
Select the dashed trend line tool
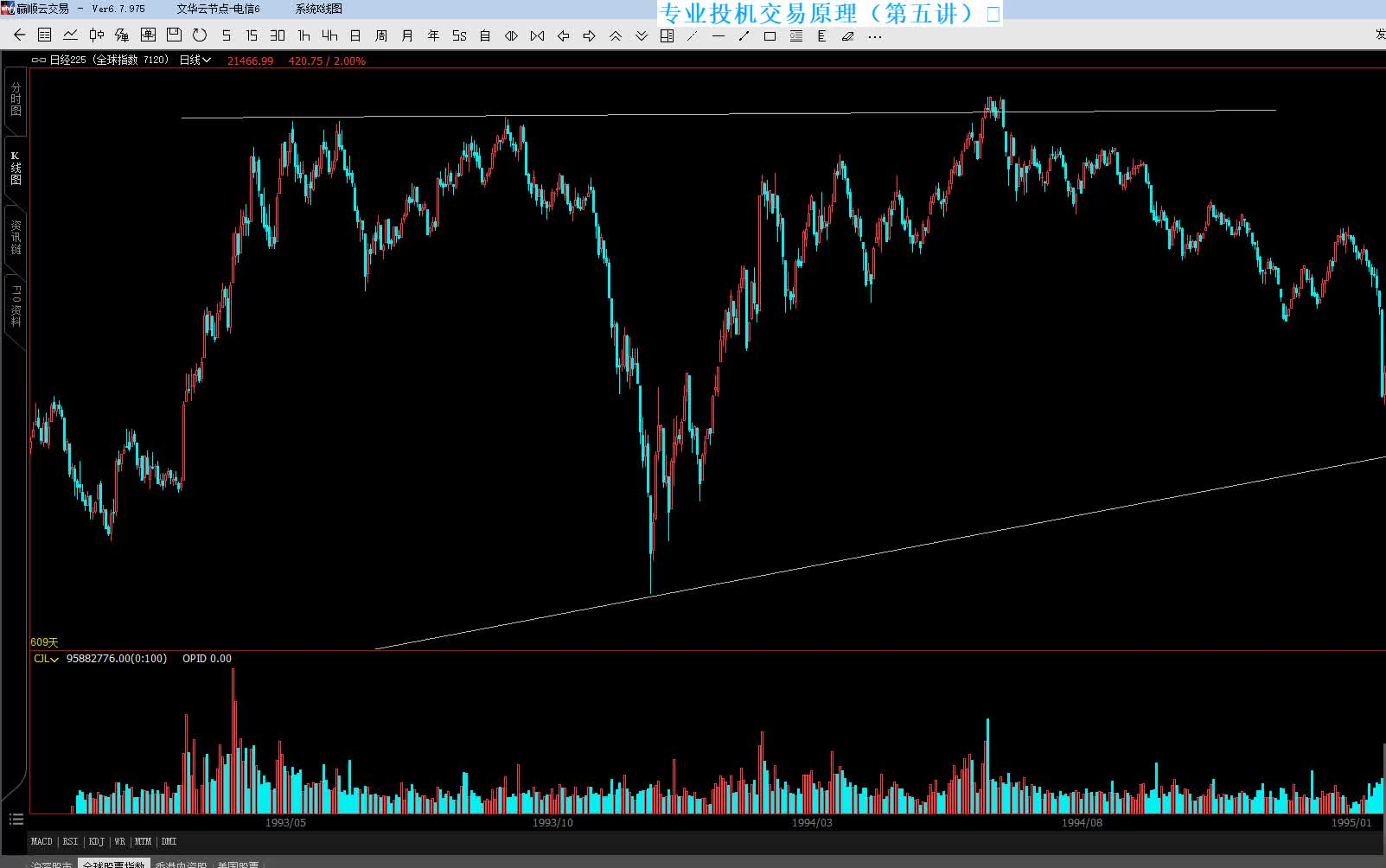tap(692, 35)
